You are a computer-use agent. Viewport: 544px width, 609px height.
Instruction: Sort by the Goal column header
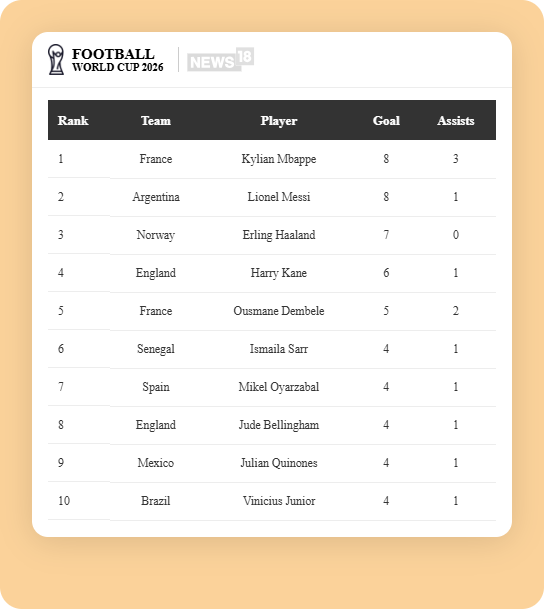[386, 120]
